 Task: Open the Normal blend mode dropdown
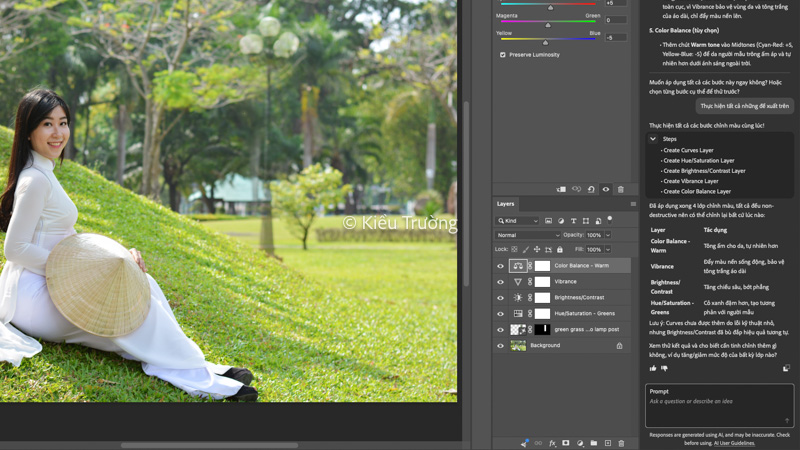point(527,235)
